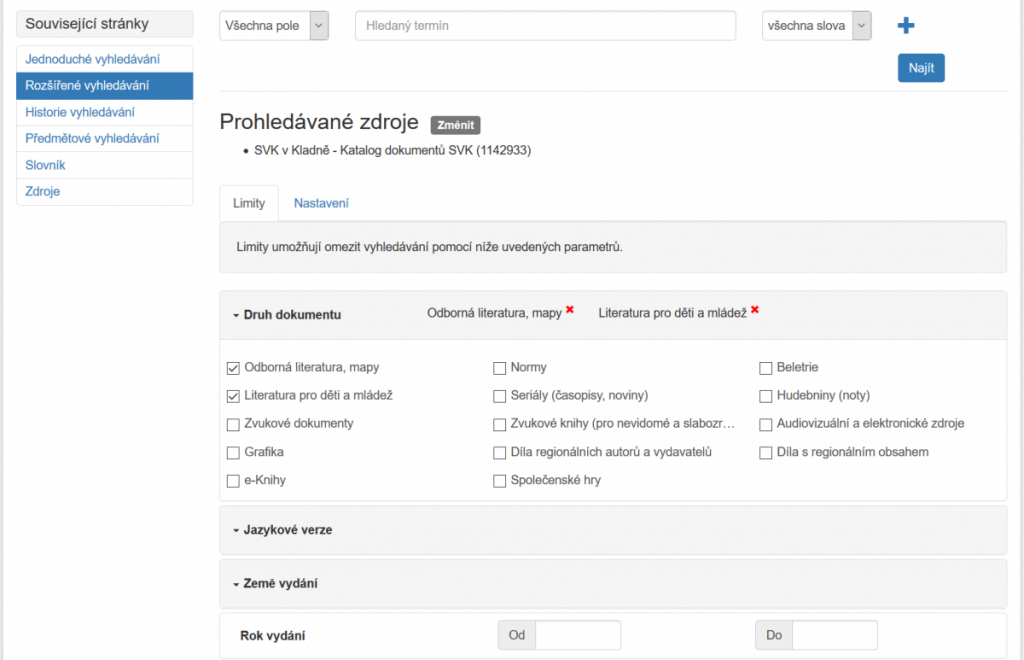
Task: Go to 'Jednoduché vyhledávání' page
Action: pos(92,59)
